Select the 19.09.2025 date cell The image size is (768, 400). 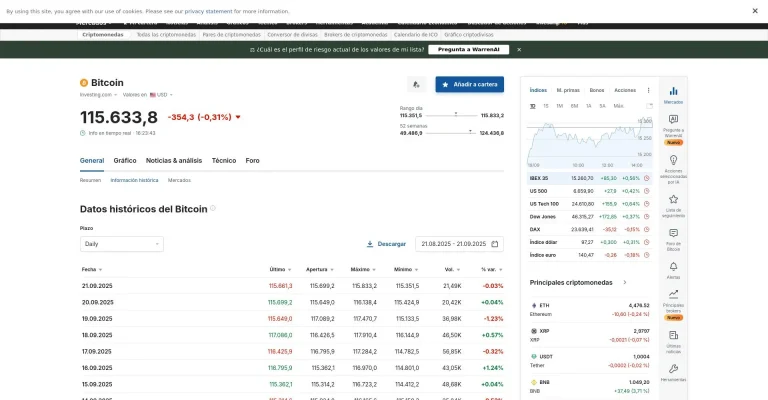coord(97,319)
